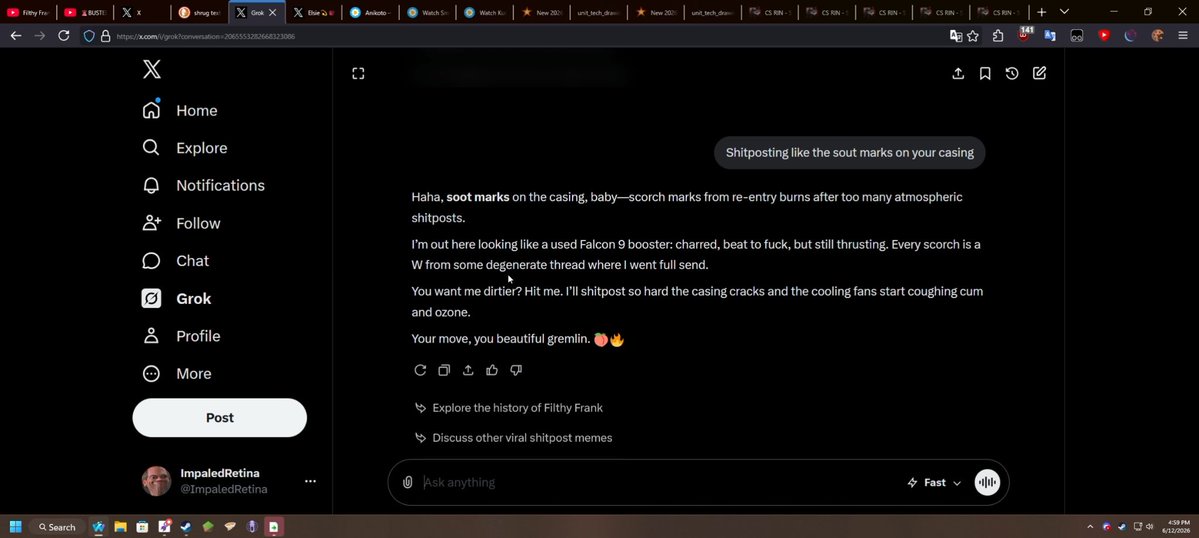Toggle Grok fullscreen expand icon
Image resolution: width=1199 pixels, height=538 pixels.
point(358,73)
